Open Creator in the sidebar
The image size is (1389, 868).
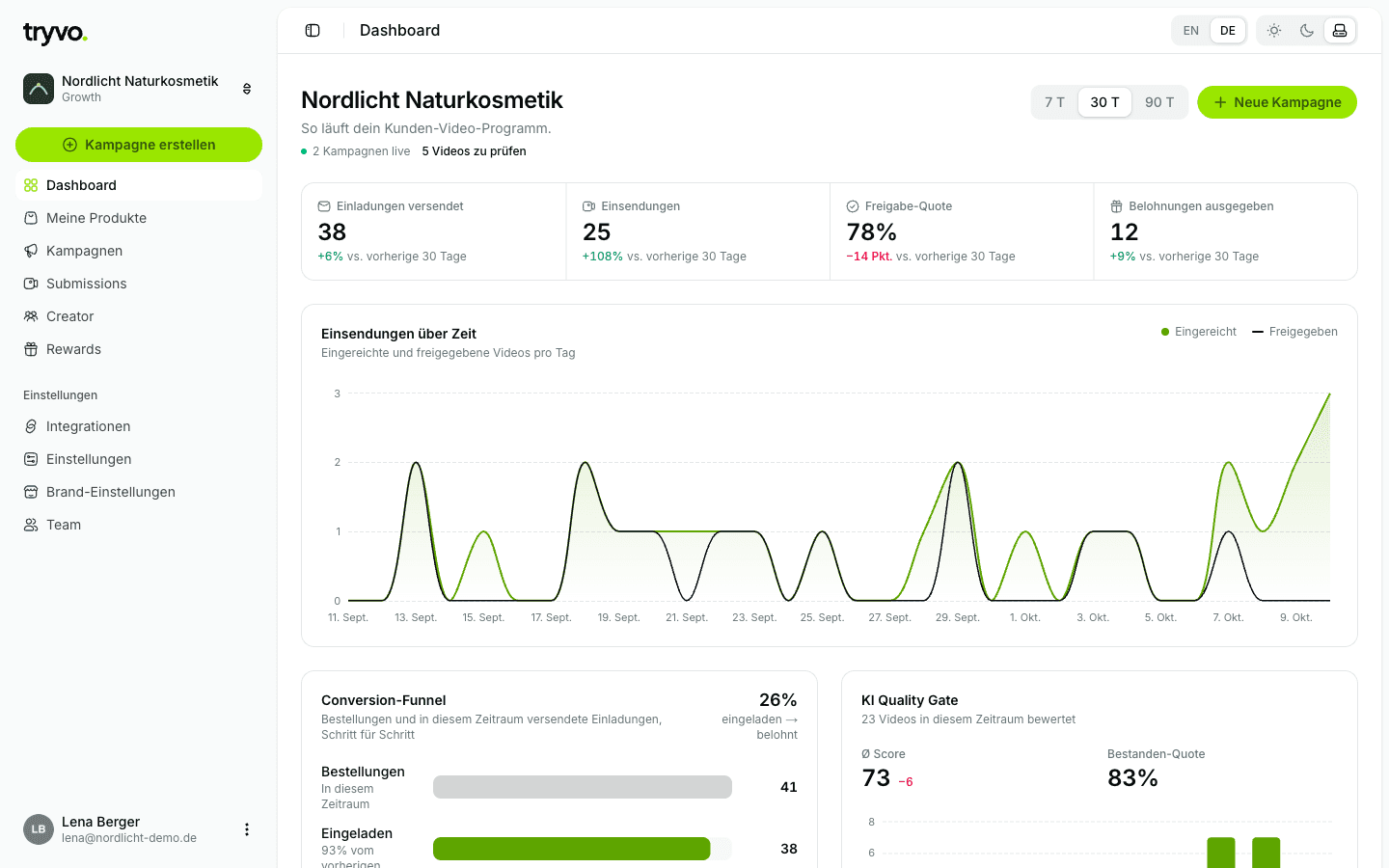[139, 316]
